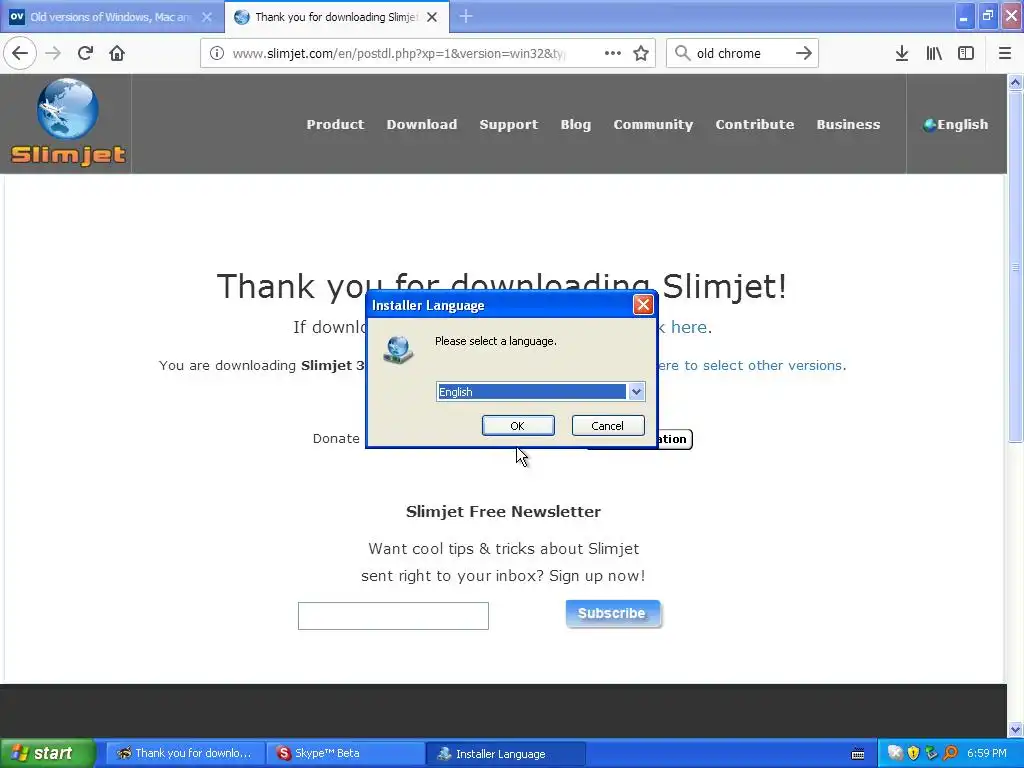Open the Business menu item
The height and width of the screenshot is (768, 1024).
point(848,124)
